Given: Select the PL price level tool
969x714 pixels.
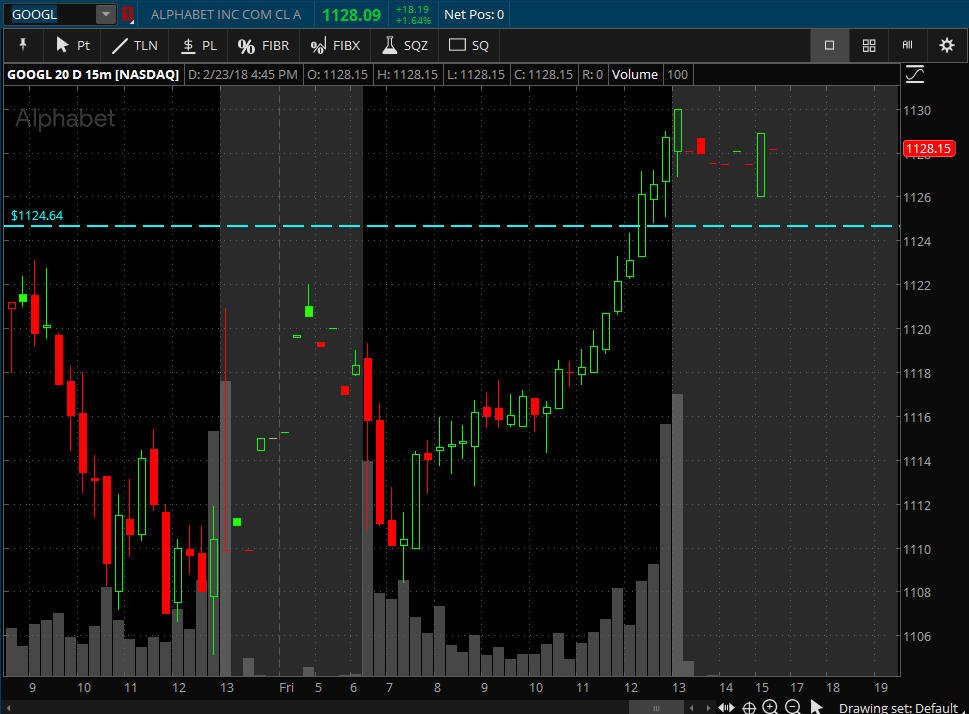Looking at the screenshot, I should point(198,45).
